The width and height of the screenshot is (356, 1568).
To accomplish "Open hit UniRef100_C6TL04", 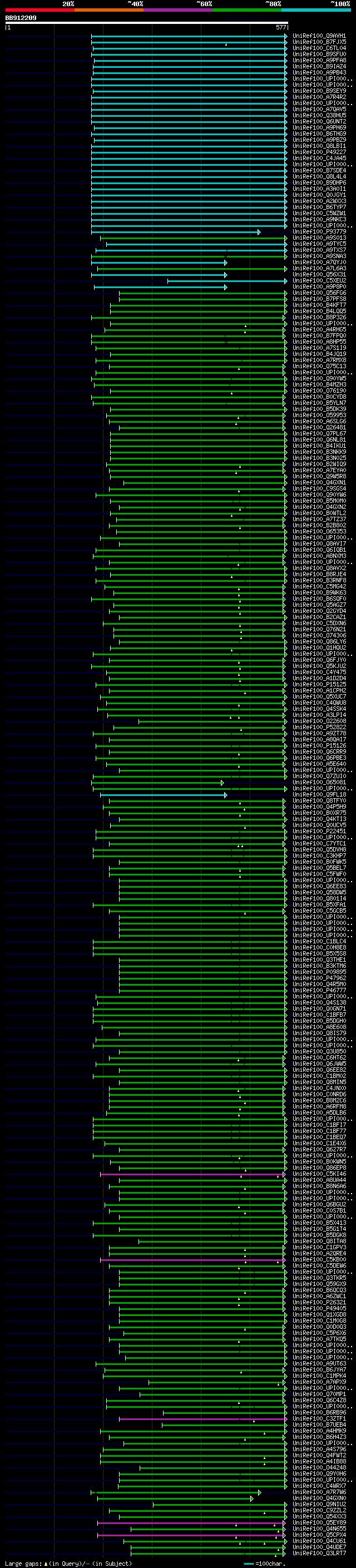I will [x=319, y=48].
